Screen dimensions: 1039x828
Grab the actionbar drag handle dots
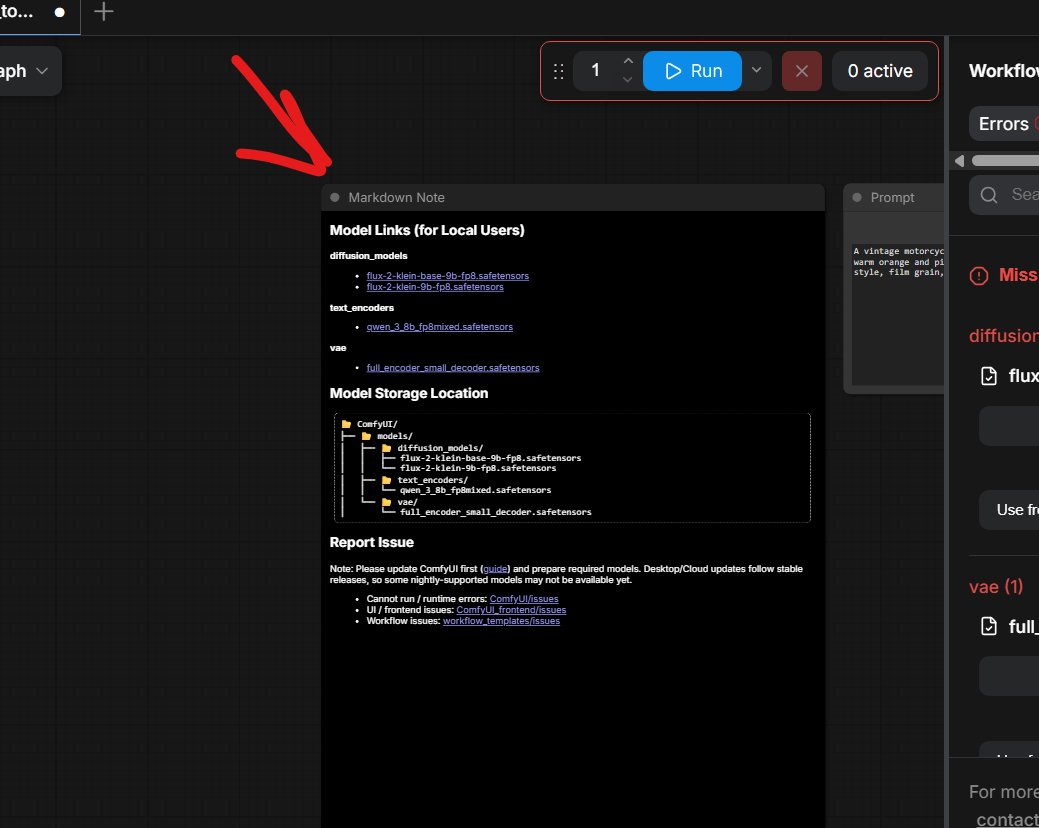[x=559, y=72]
